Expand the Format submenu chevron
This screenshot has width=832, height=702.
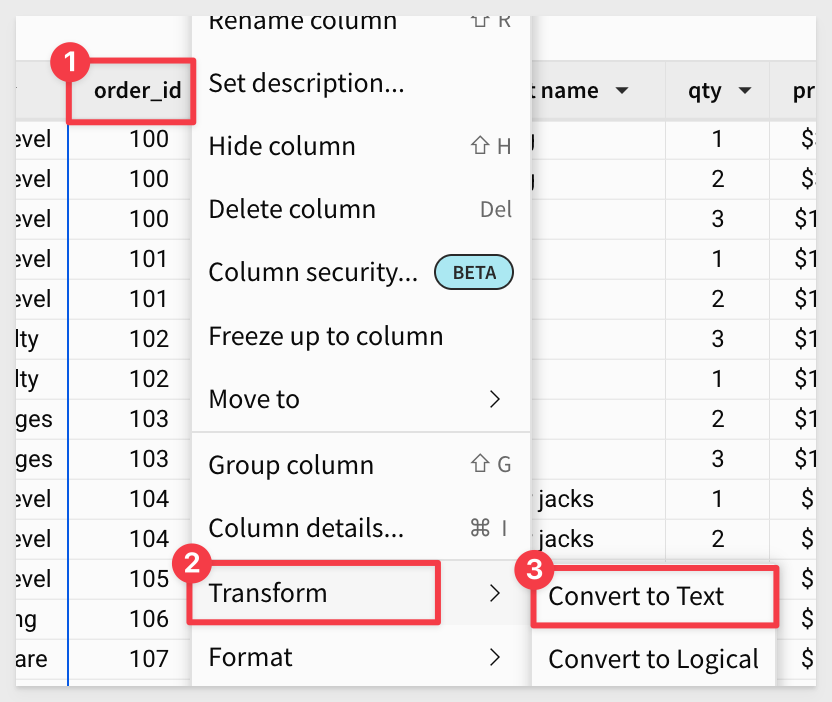point(495,657)
